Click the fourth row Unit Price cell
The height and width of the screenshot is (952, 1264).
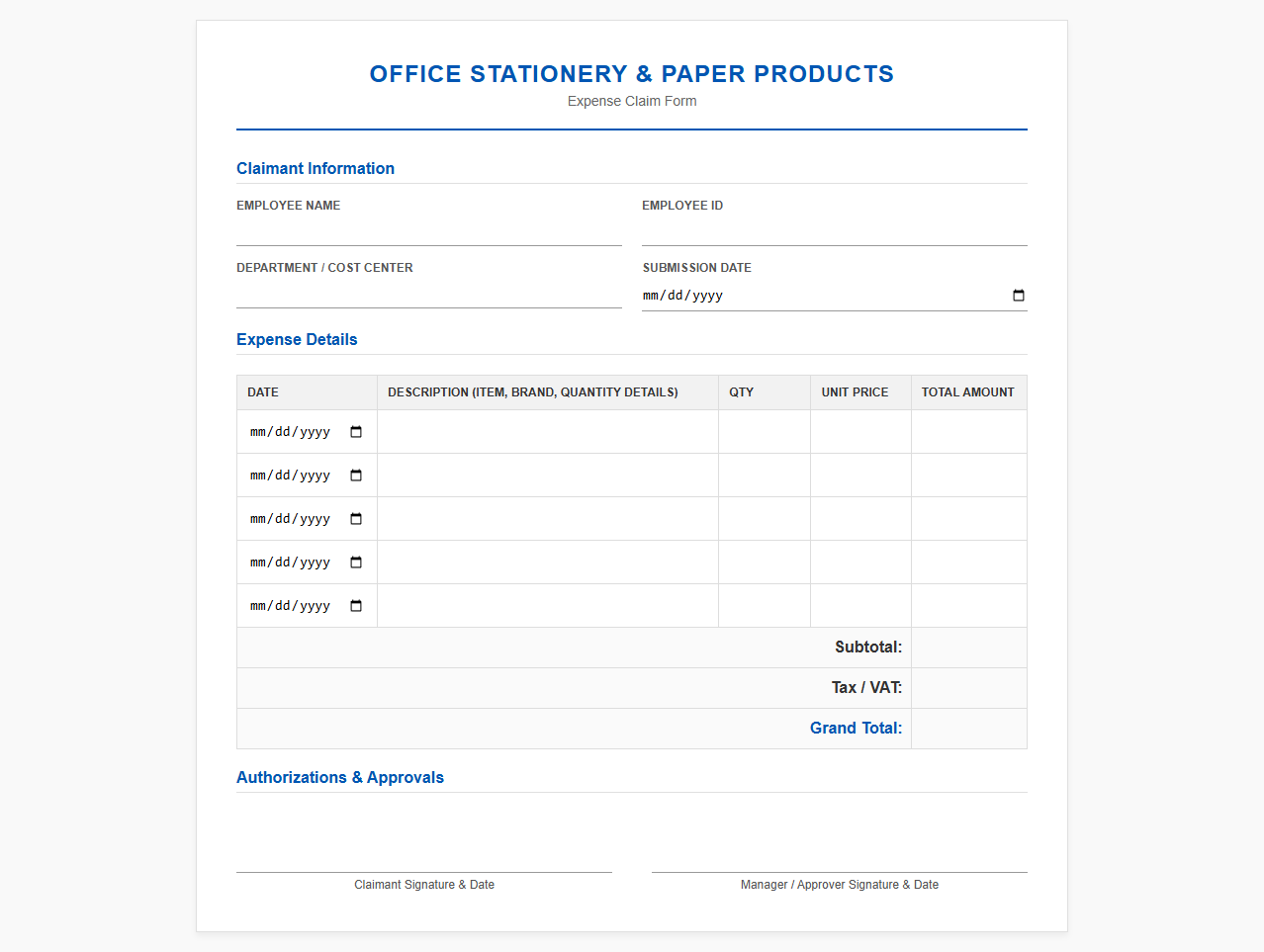[860, 563]
